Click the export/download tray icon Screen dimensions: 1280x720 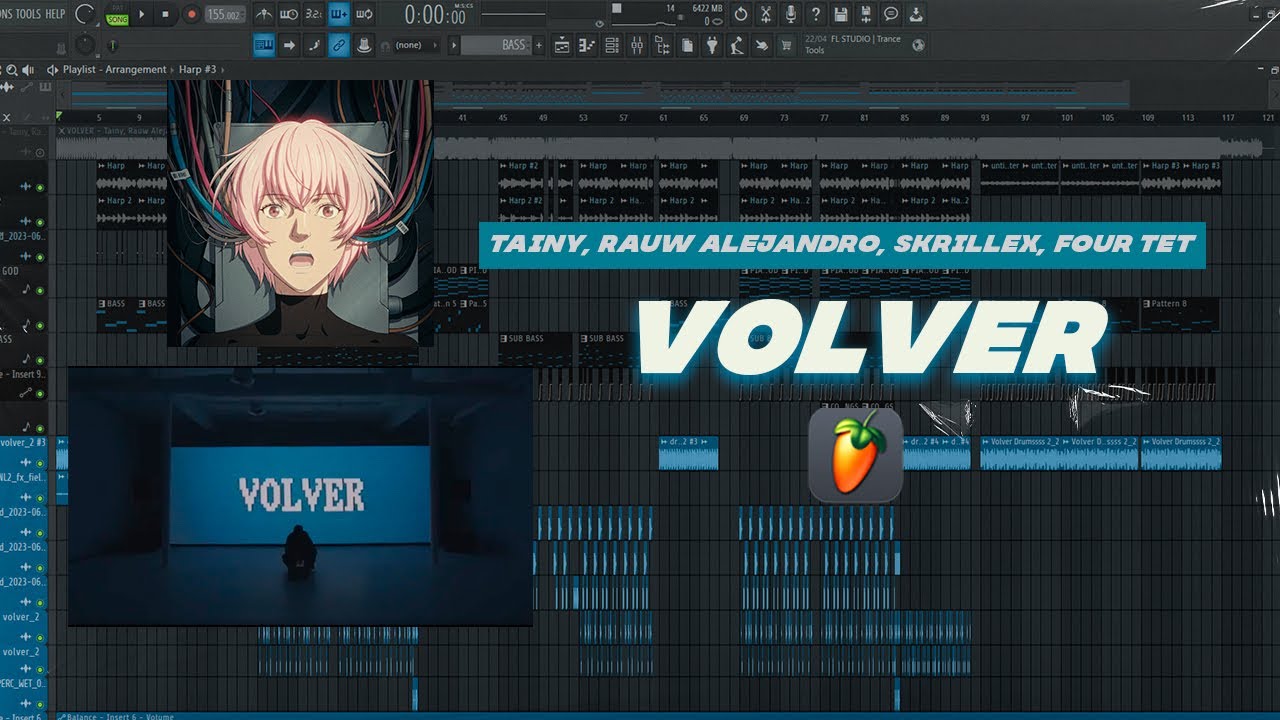tap(917, 14)
